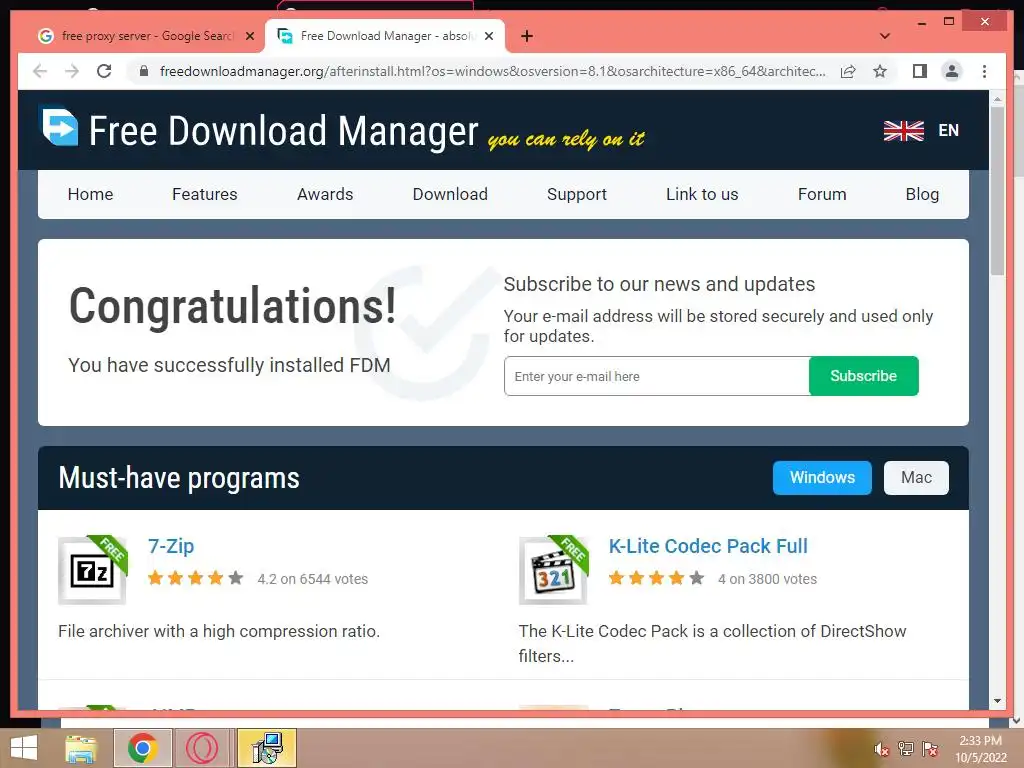Open the Features menu item
The height and width of the screenshot is (768, 1024).
pyautogui.click(x=204, y=194)
